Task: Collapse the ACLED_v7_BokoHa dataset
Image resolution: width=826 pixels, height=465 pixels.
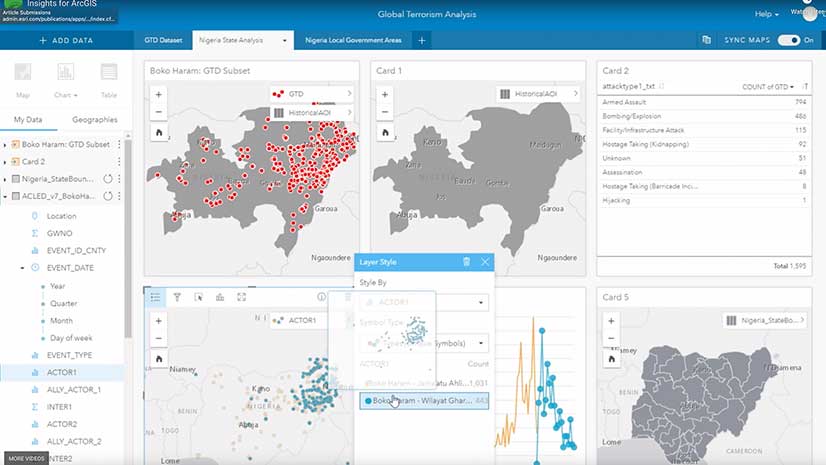Action: (5, 196)
